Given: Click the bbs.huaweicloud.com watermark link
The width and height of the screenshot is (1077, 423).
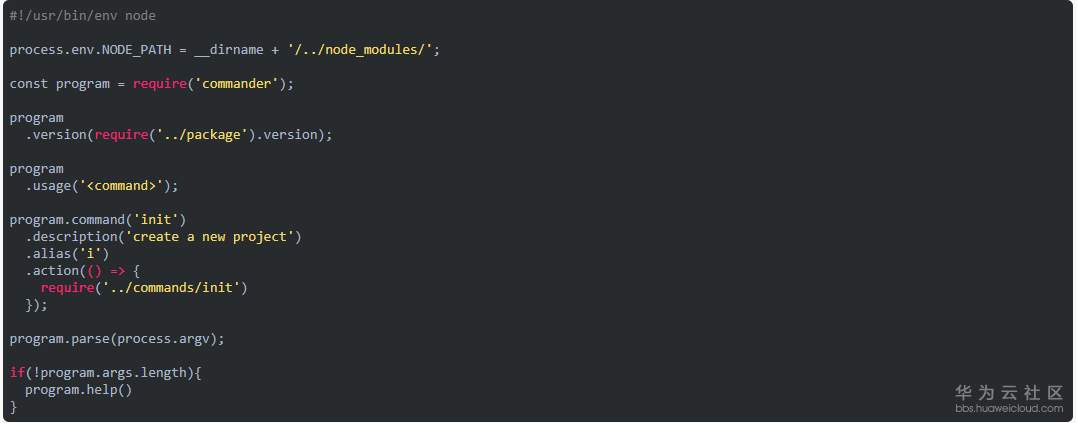Looking at the screenshot, I should 1008,408.
